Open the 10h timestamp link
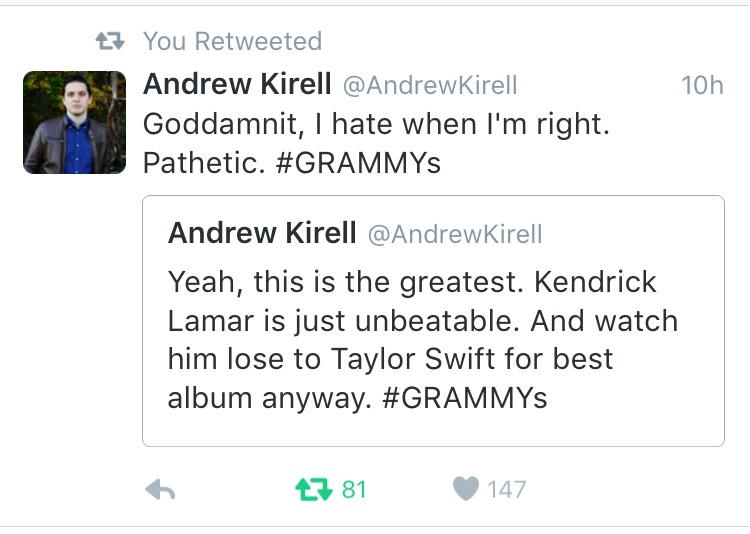The height and width of the screenshot is (534, 750). click(702, 86)
